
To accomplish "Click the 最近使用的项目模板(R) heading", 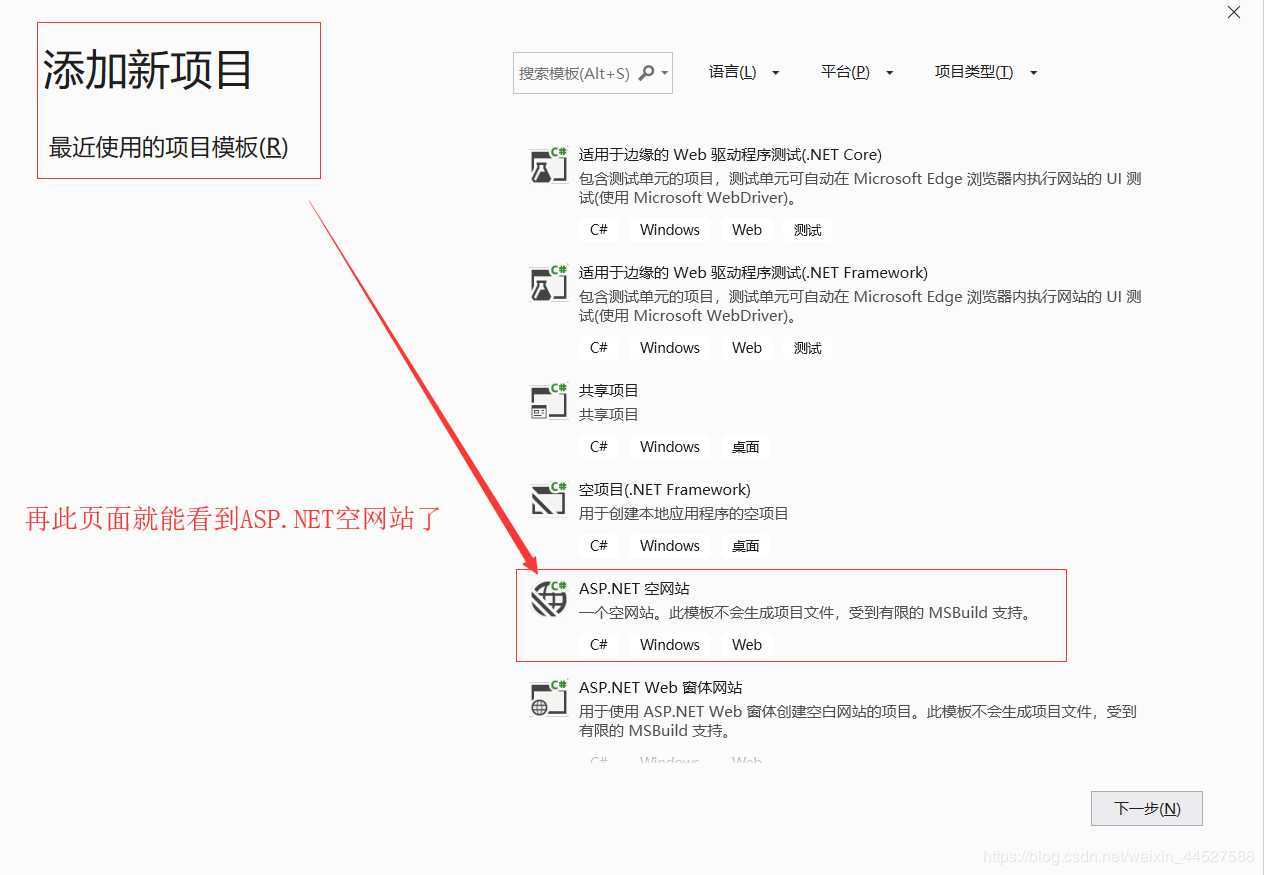I will coord(168,148).
